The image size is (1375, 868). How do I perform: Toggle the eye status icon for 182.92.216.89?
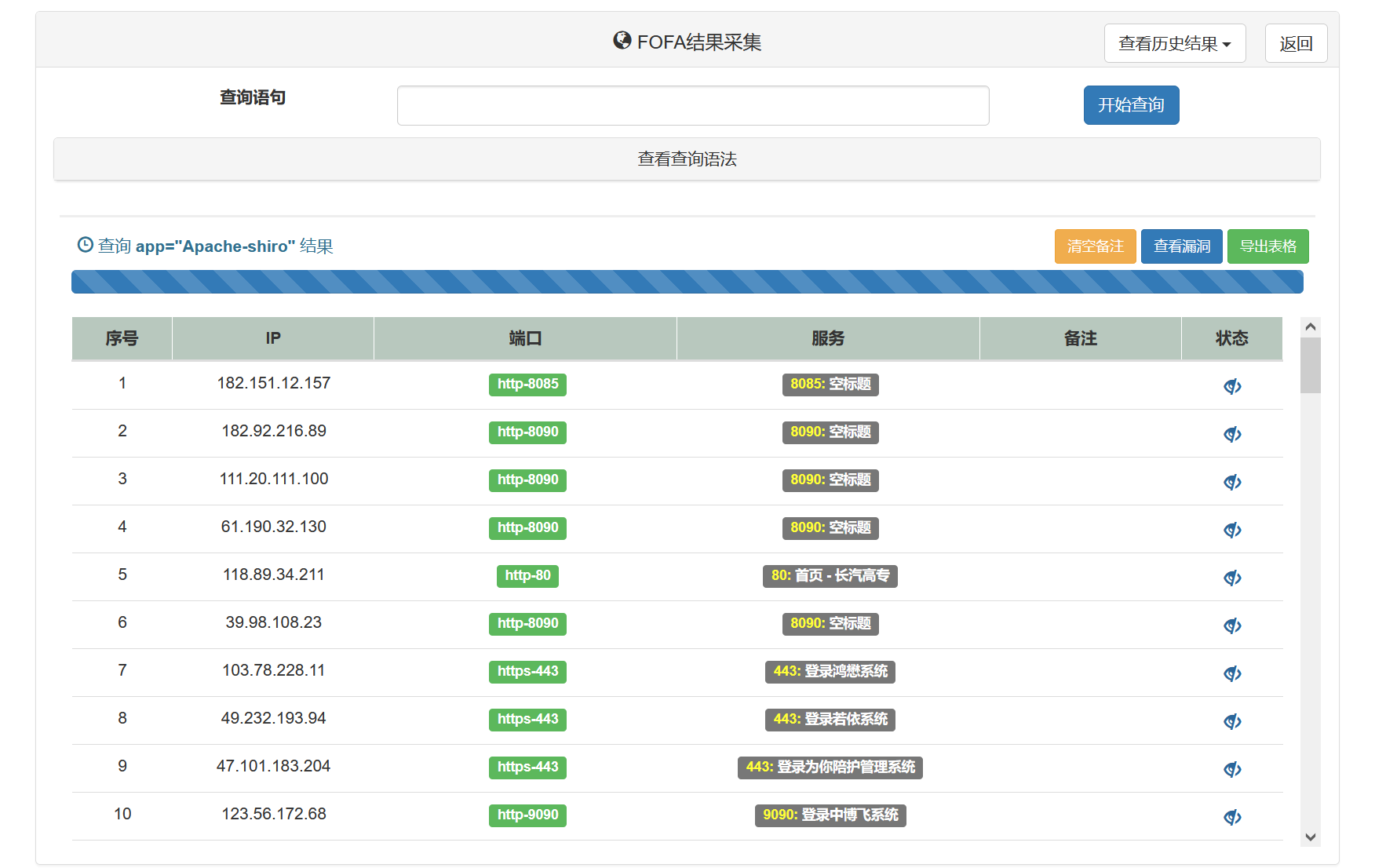[1232, 434]
